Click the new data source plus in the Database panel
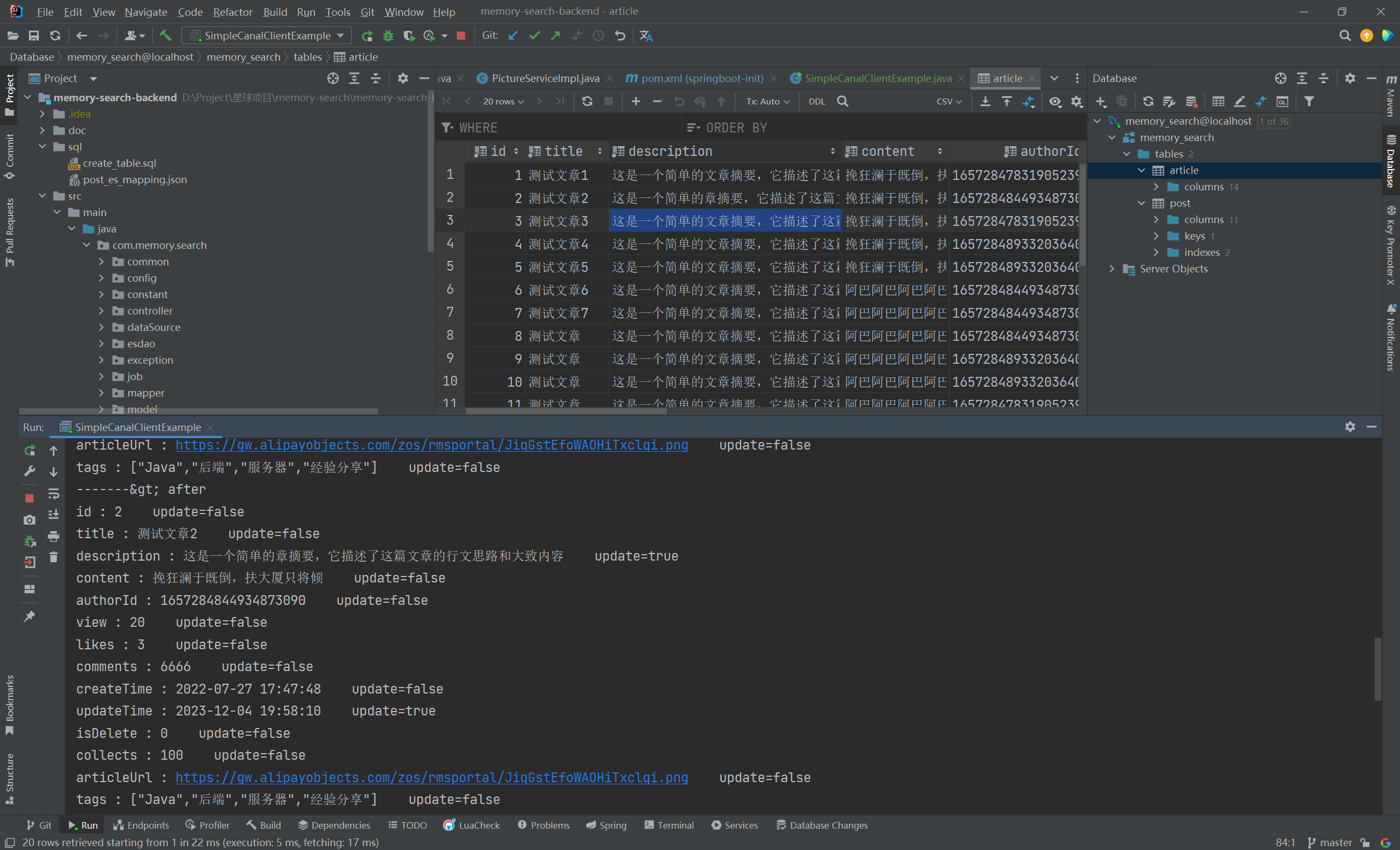This screenshot has width=1400, height=850. [x=1100, y=101]
